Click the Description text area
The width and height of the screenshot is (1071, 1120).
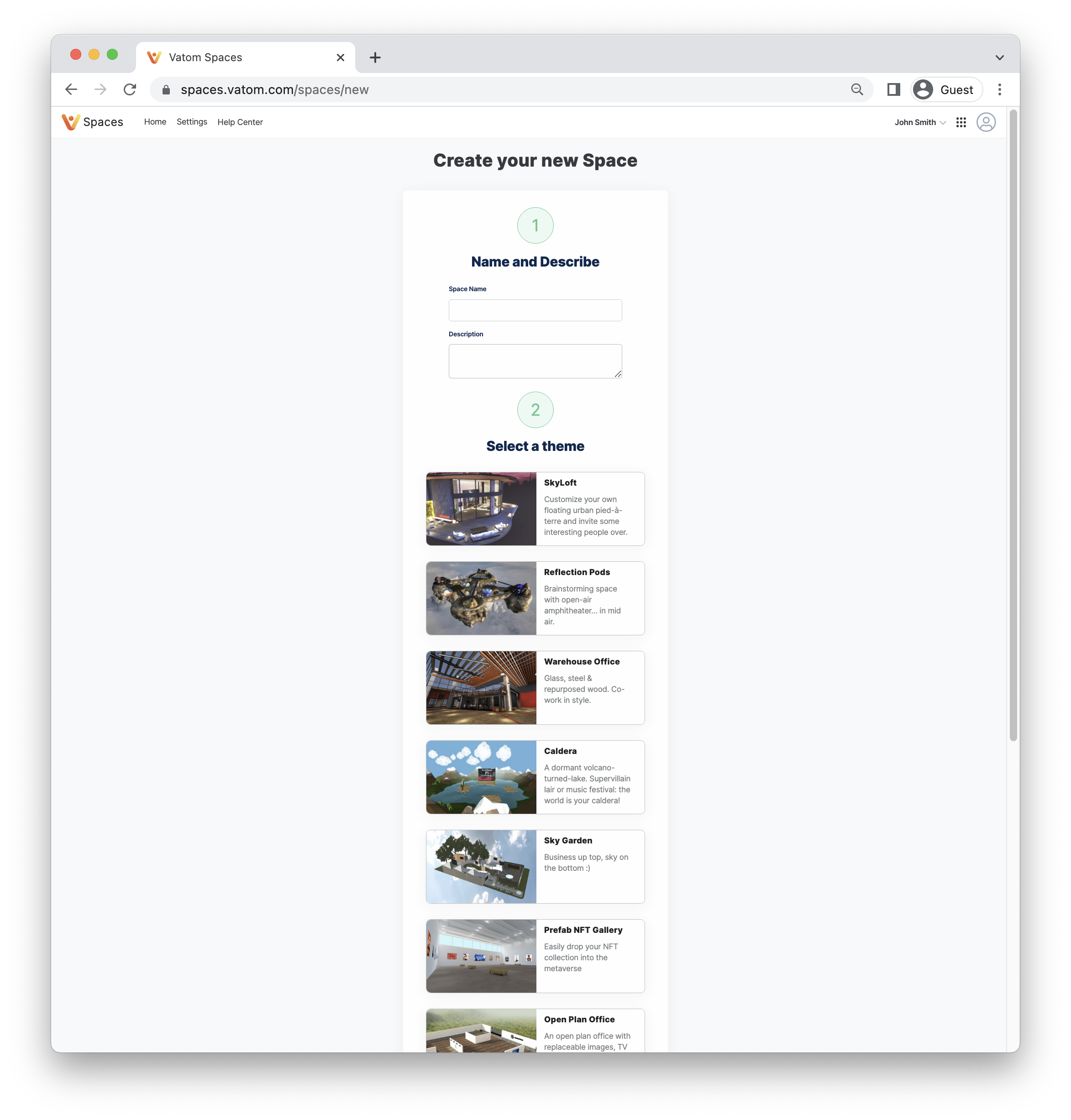click(x=535, y=361)
